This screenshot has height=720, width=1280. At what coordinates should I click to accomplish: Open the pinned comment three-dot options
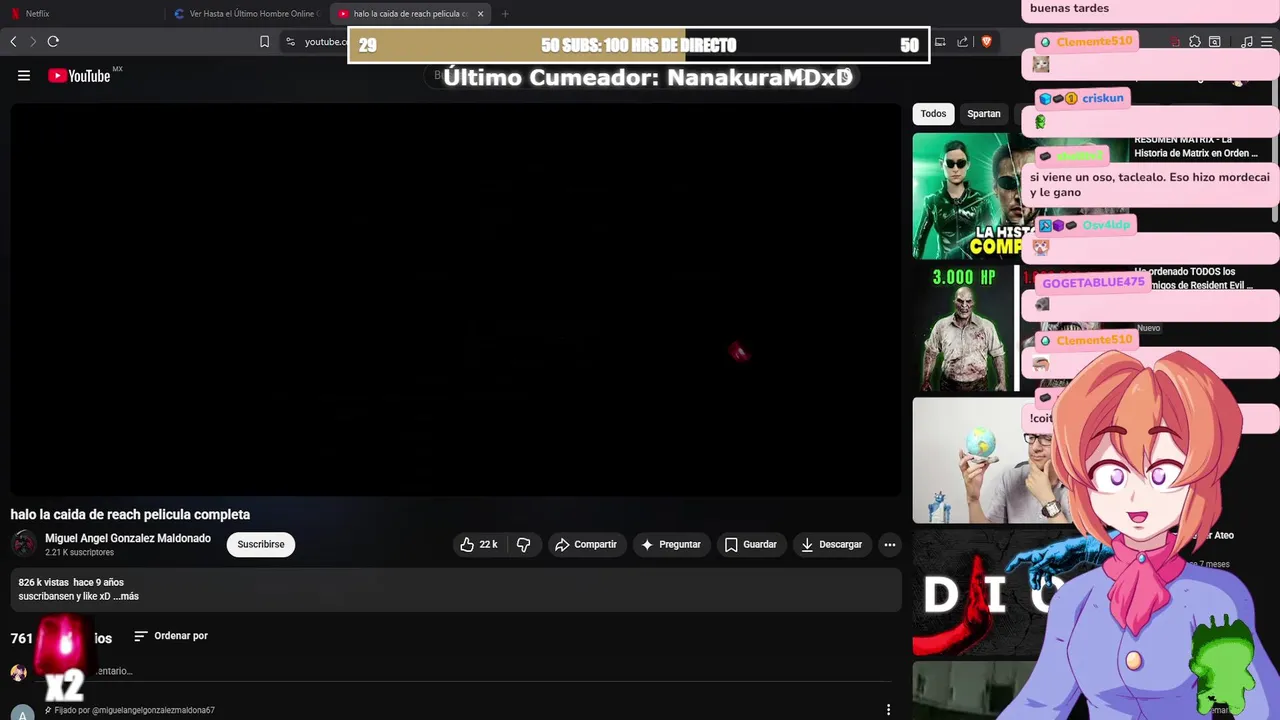(x=888, y=710)
